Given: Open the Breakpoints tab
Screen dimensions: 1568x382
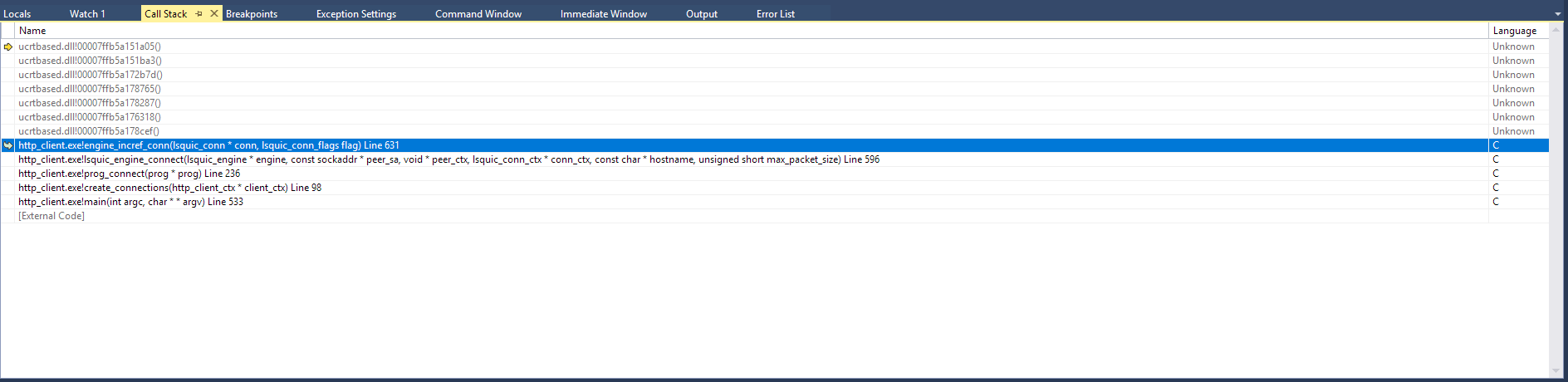Looking at the screenshot, I should 252,13.
